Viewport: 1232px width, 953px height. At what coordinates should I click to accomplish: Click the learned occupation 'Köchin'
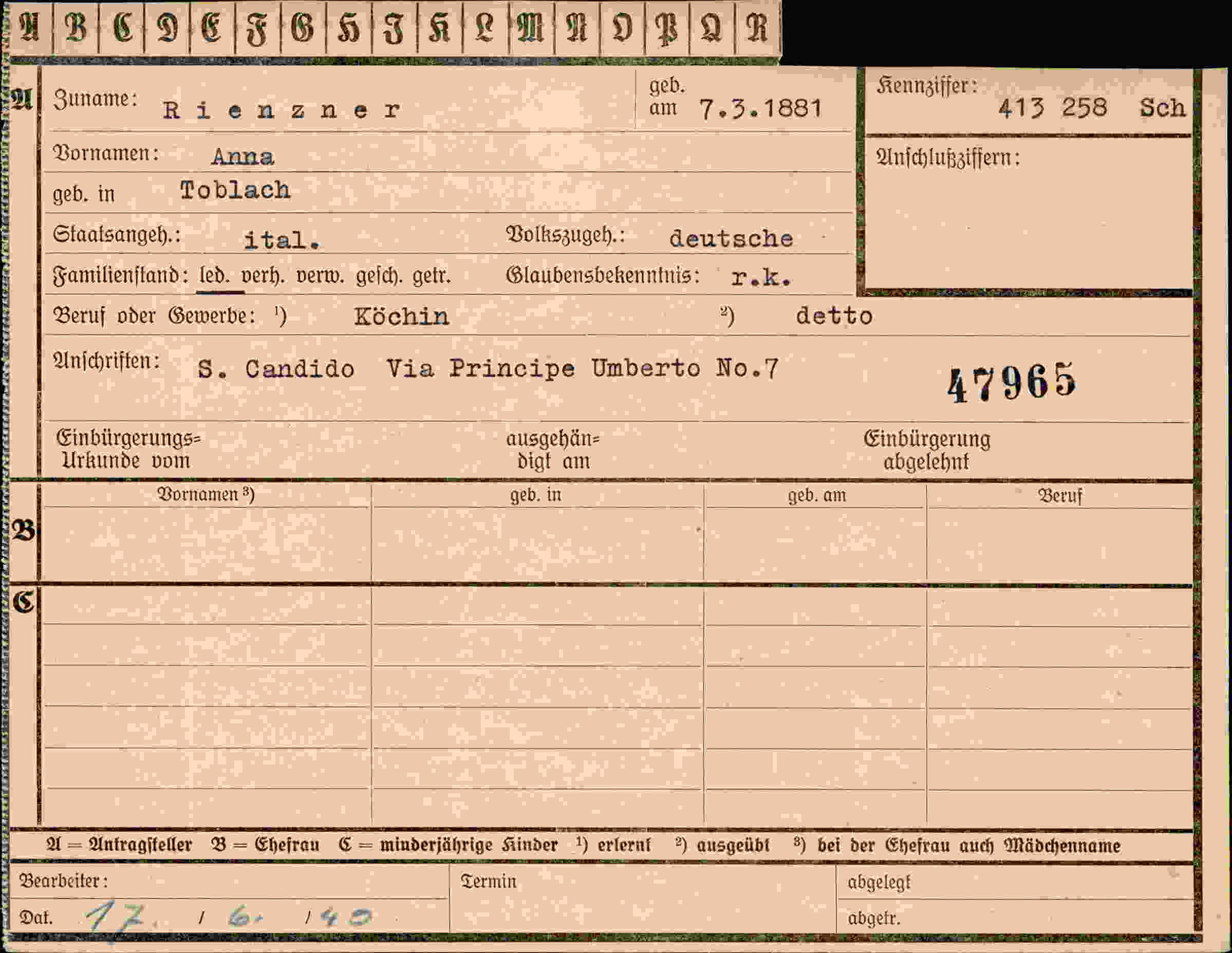[x=402, y=316]
